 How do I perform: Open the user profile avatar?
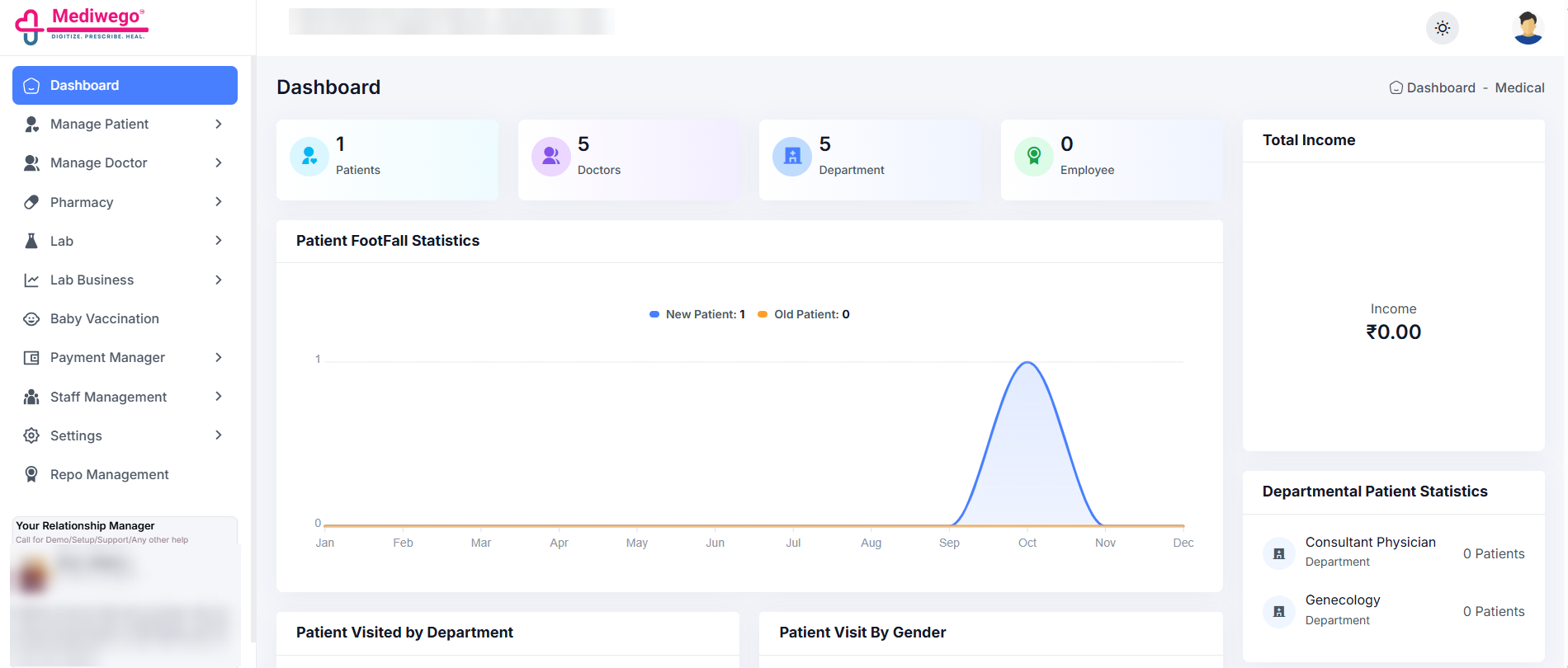coord(1528,28)
